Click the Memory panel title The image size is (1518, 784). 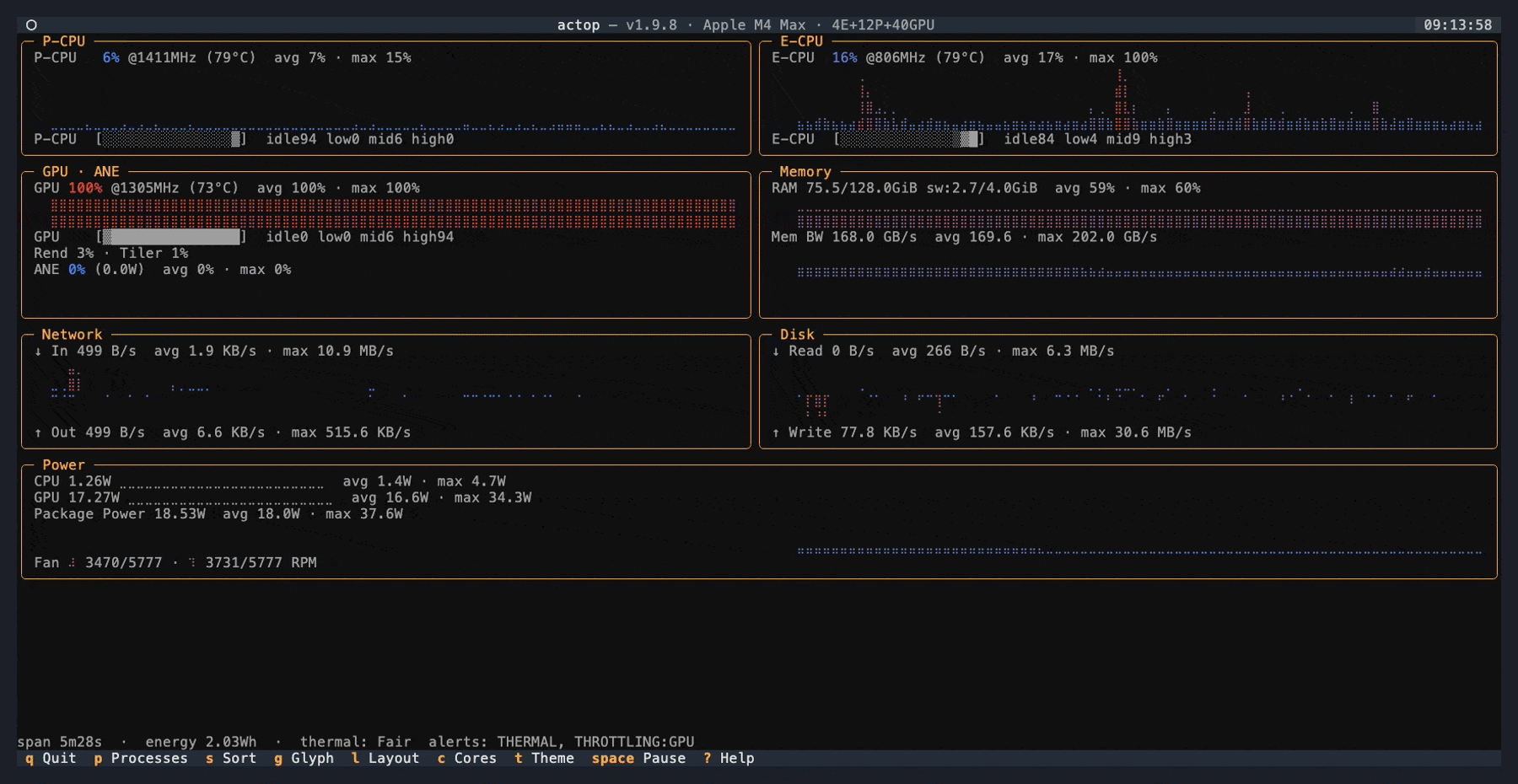805,172
